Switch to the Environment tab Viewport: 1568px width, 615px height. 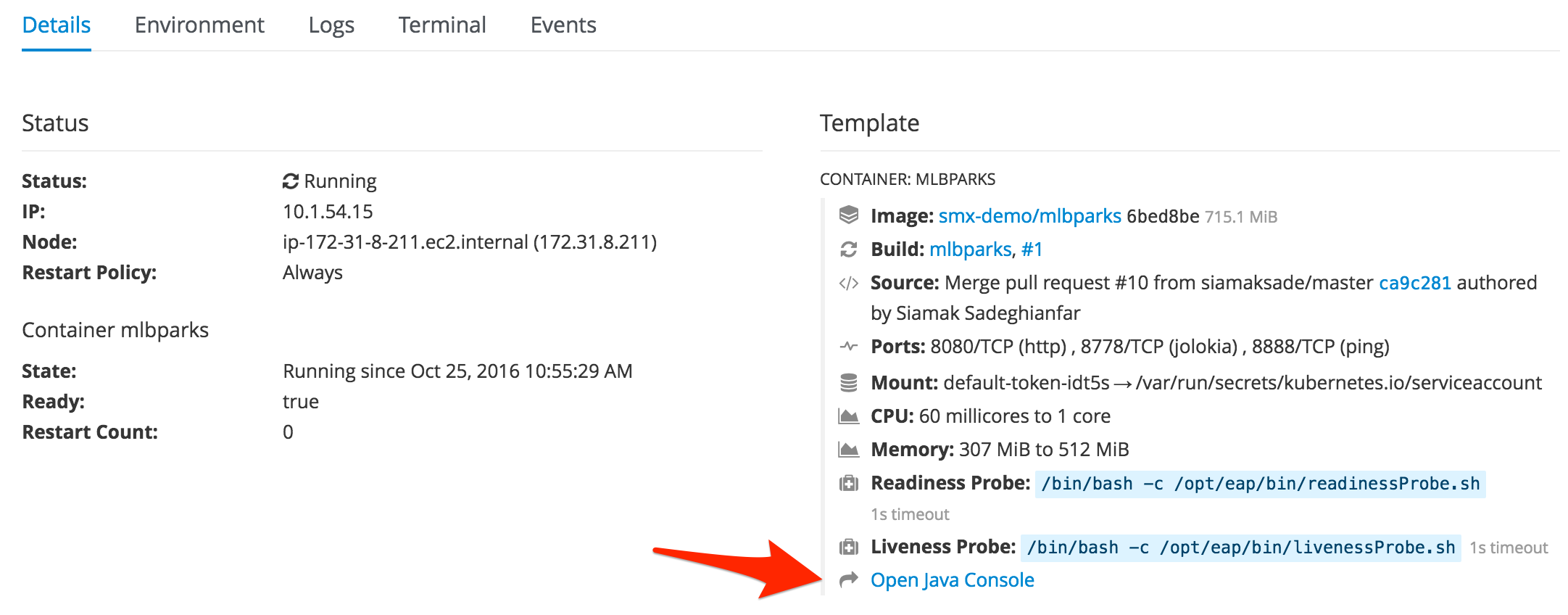point(199,25)
